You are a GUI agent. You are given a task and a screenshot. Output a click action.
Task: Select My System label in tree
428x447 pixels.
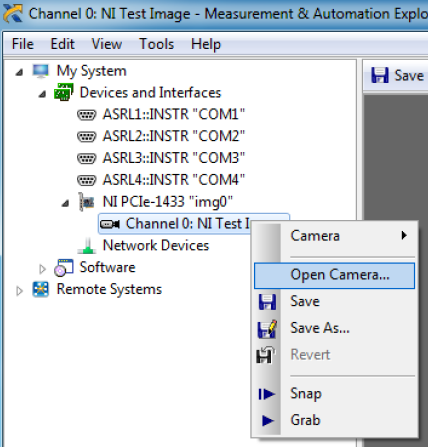pyautogui.click(x=91, y=71)
